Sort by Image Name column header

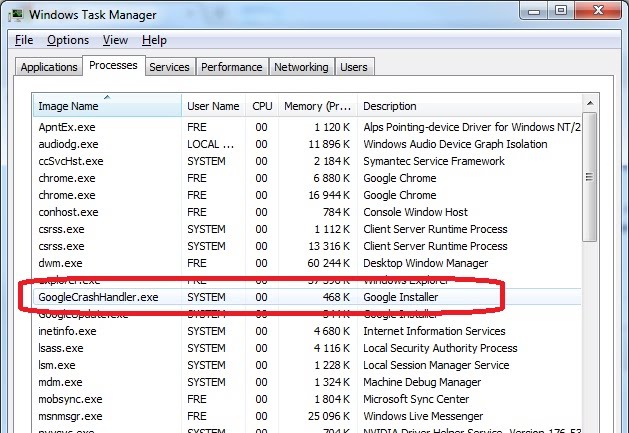[x=107, y=106]
